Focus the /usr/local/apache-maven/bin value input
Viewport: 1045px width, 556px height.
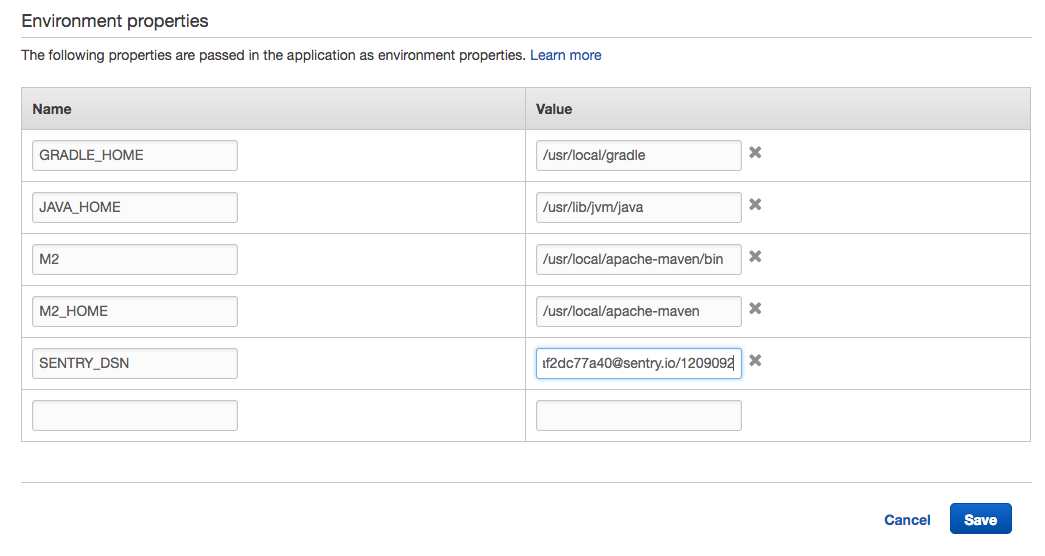(639, 259)
